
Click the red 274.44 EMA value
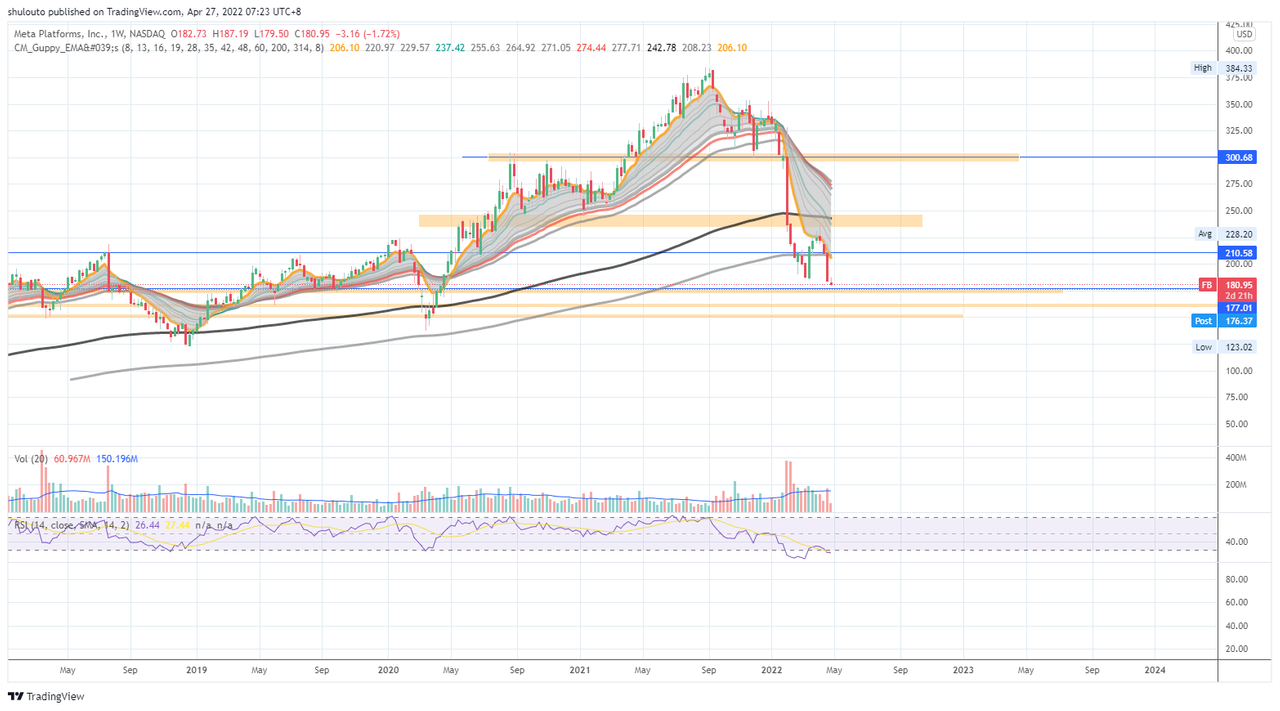[593, 47]
